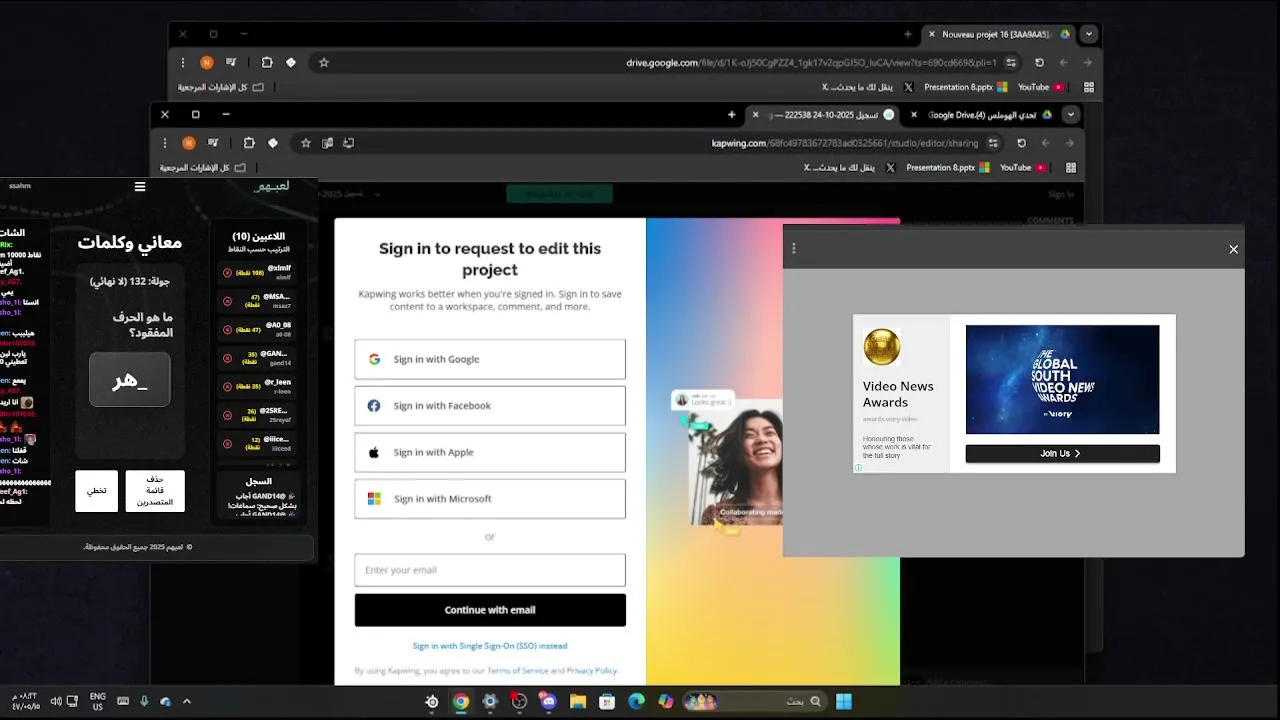The image size is (1280, 720).
Task: Open new tab in Kapwing browser window
Action: pos(732,115)
